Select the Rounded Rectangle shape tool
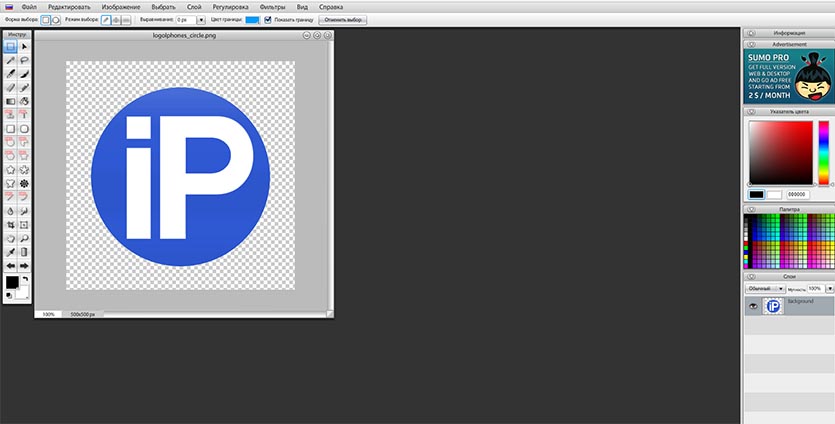Screen dimensions: 835x424 (24, 129)
